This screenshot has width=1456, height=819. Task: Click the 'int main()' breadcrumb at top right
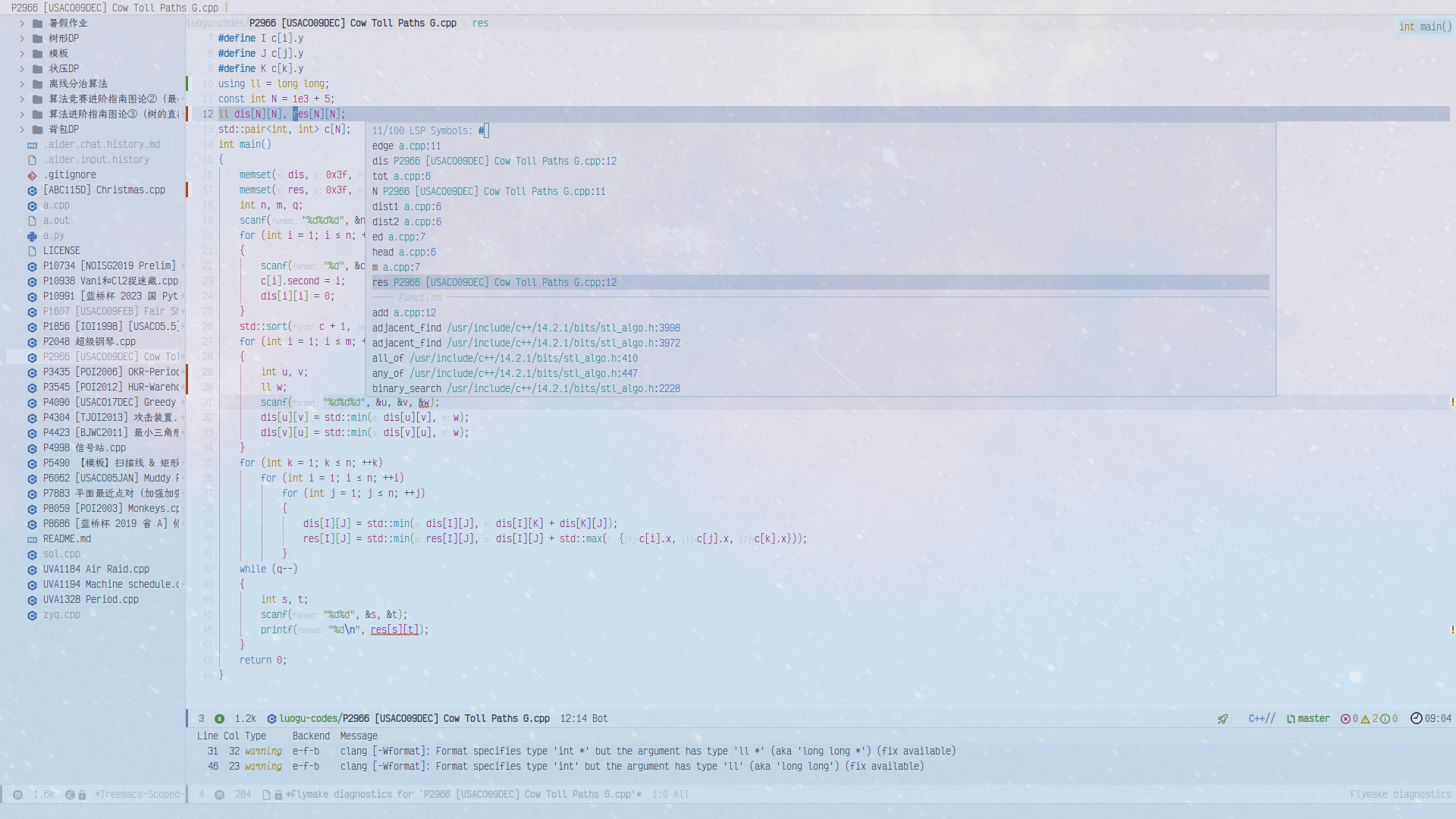tap(1425, 27)
